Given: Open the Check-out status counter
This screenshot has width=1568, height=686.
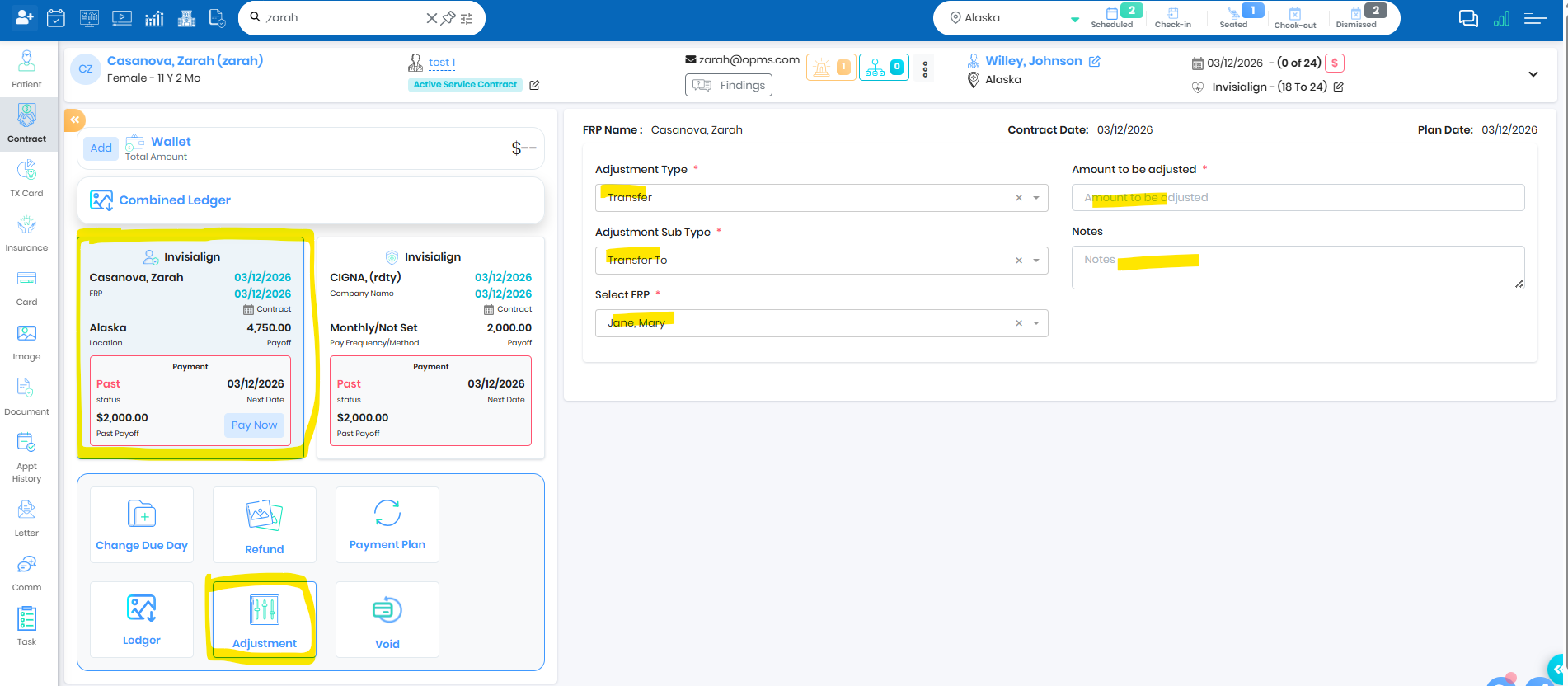Looking at the screenshot, I should (1295, 17).
